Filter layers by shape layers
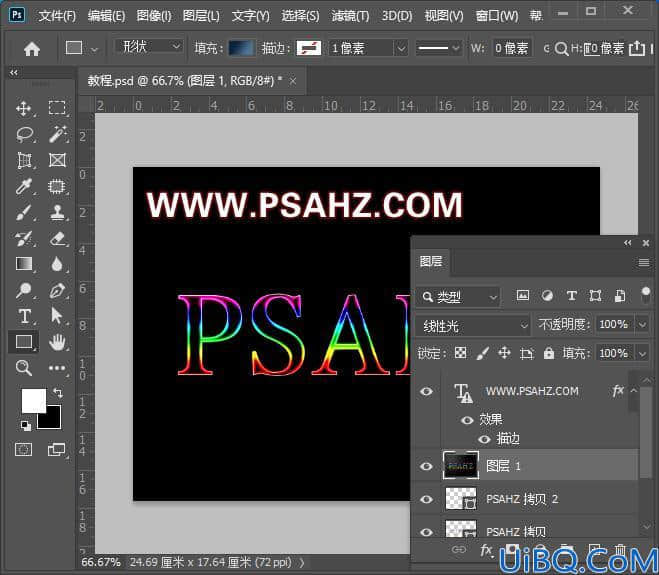659x575 pixels. [x=595, y=296]
